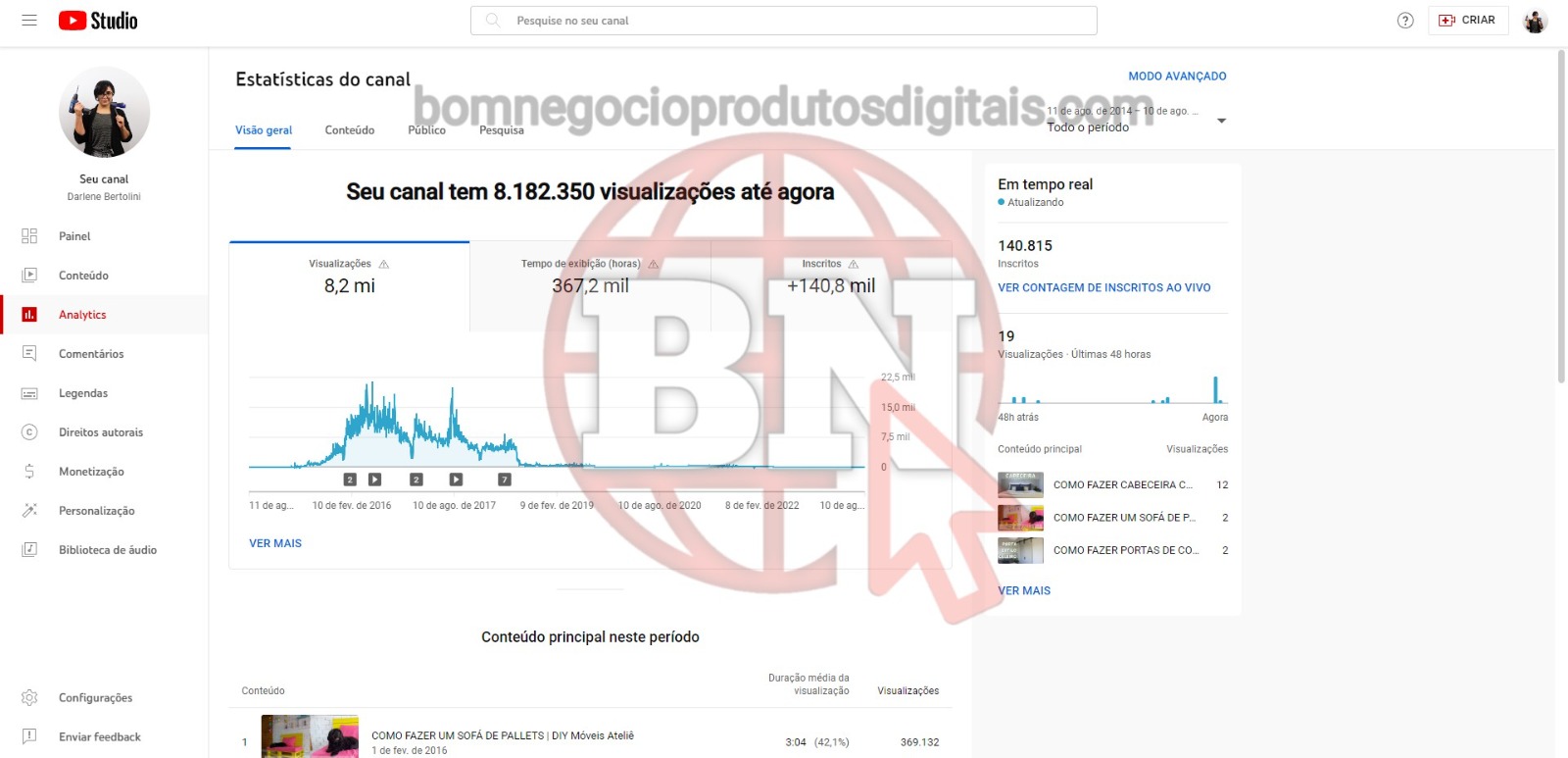Open Monetização in the sidebar
This screenshot has height=758, width=1568.
(90, 472)
